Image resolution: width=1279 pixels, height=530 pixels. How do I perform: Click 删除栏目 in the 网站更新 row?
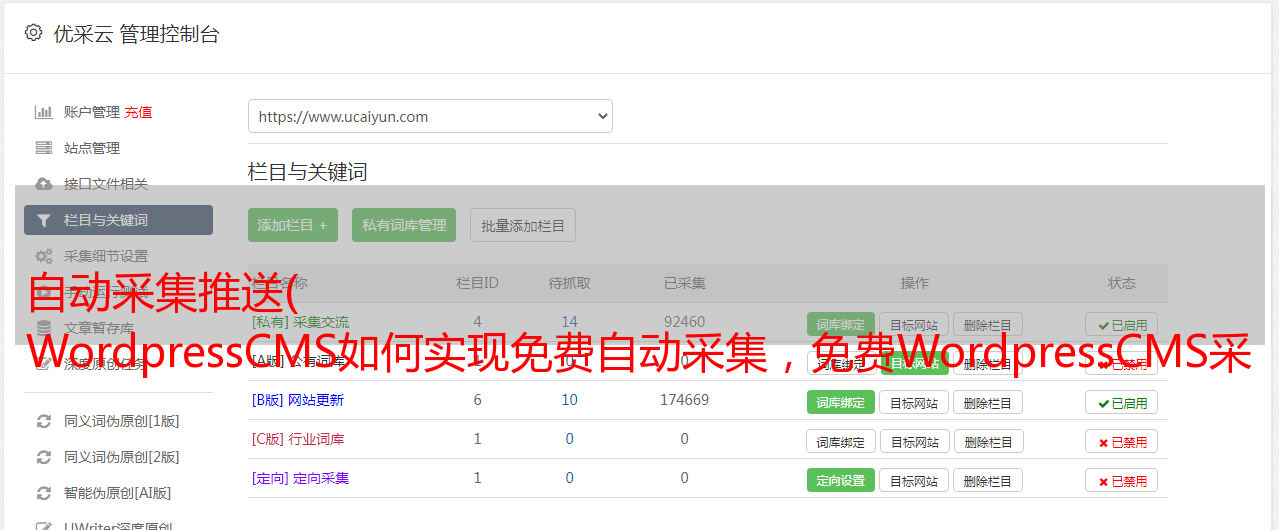tap(988, 402)
